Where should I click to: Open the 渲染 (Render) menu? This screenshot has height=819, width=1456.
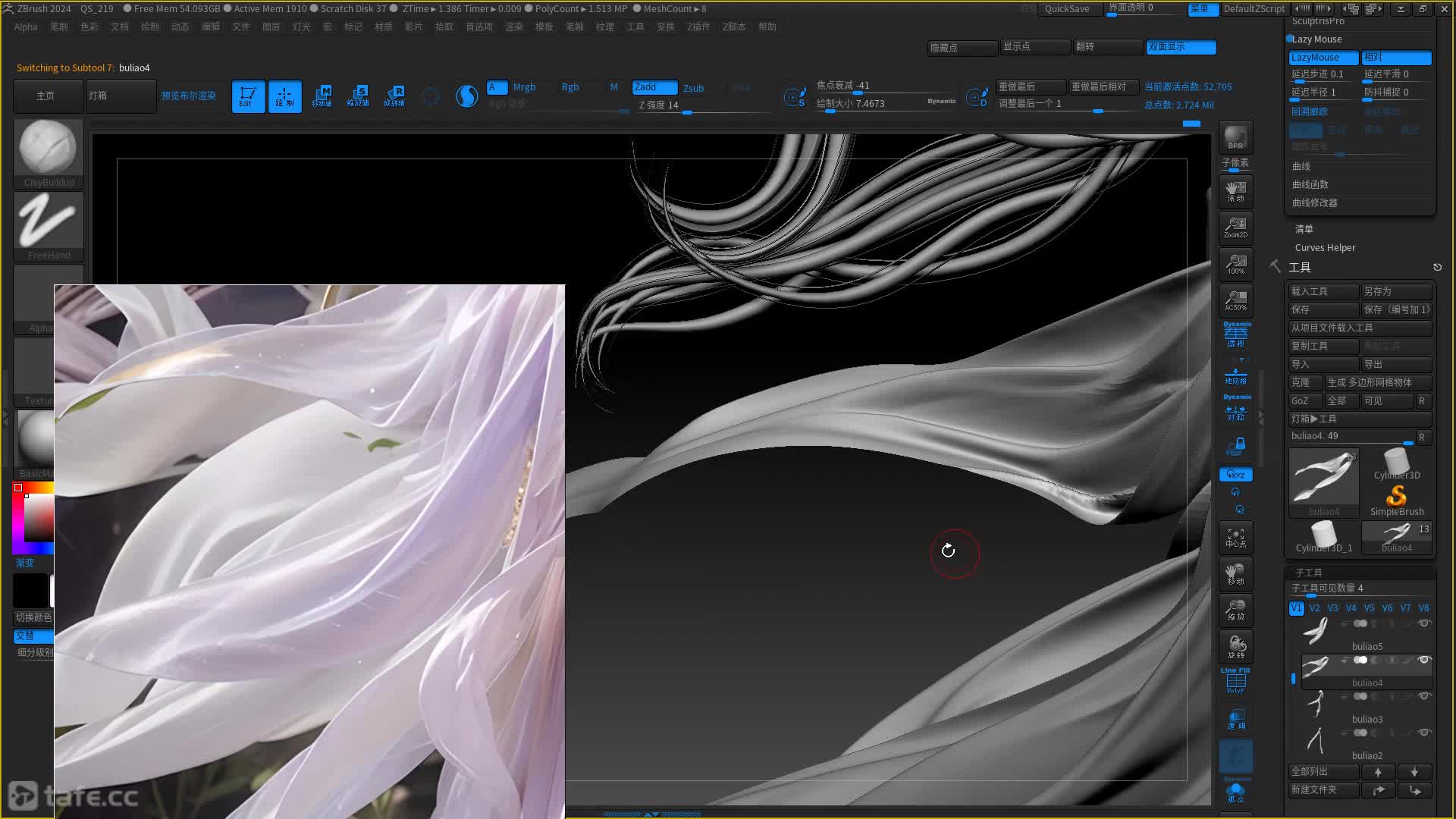coord(513,27)
